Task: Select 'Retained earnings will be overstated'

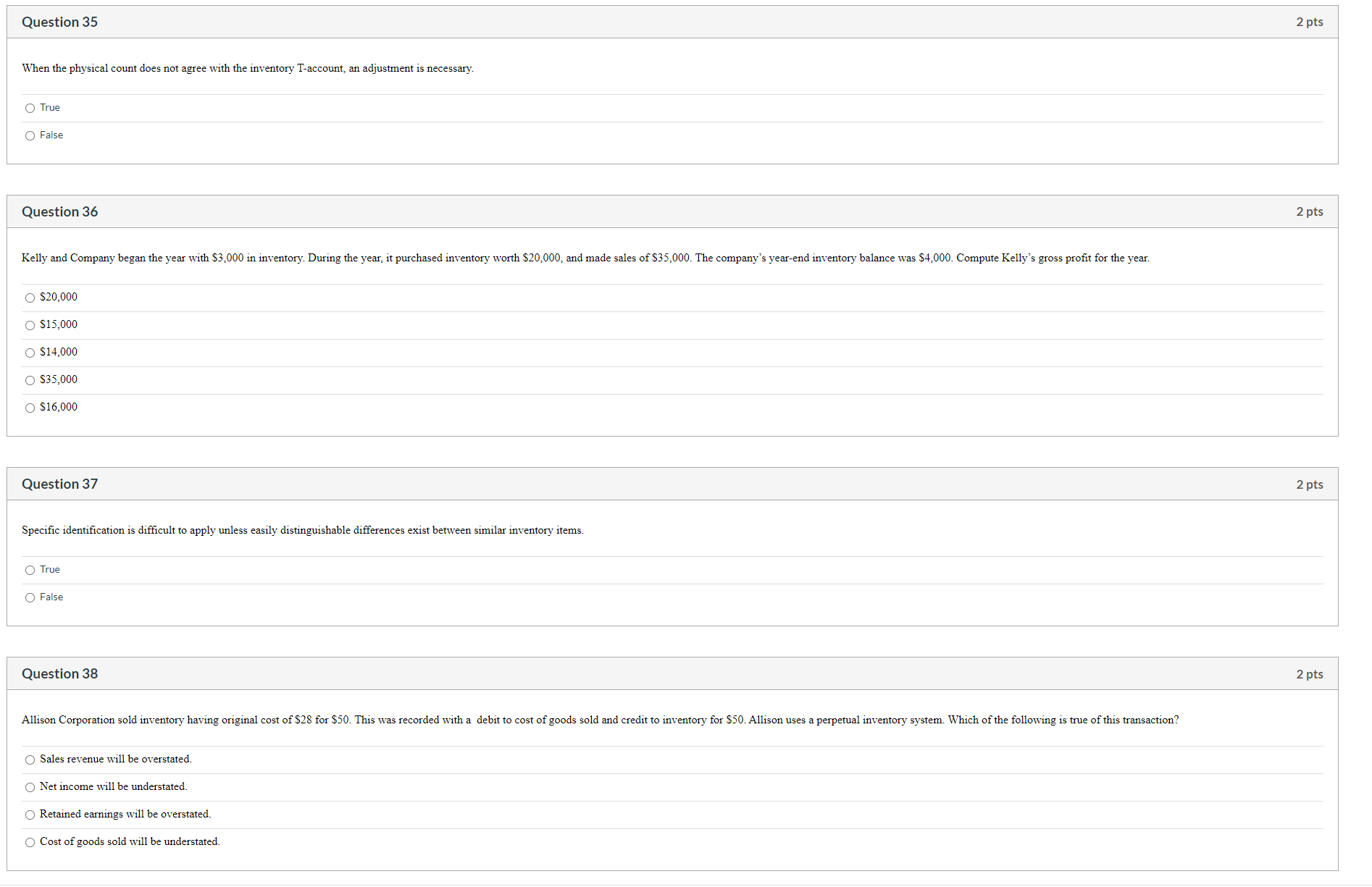Action: tap(30, 815)
